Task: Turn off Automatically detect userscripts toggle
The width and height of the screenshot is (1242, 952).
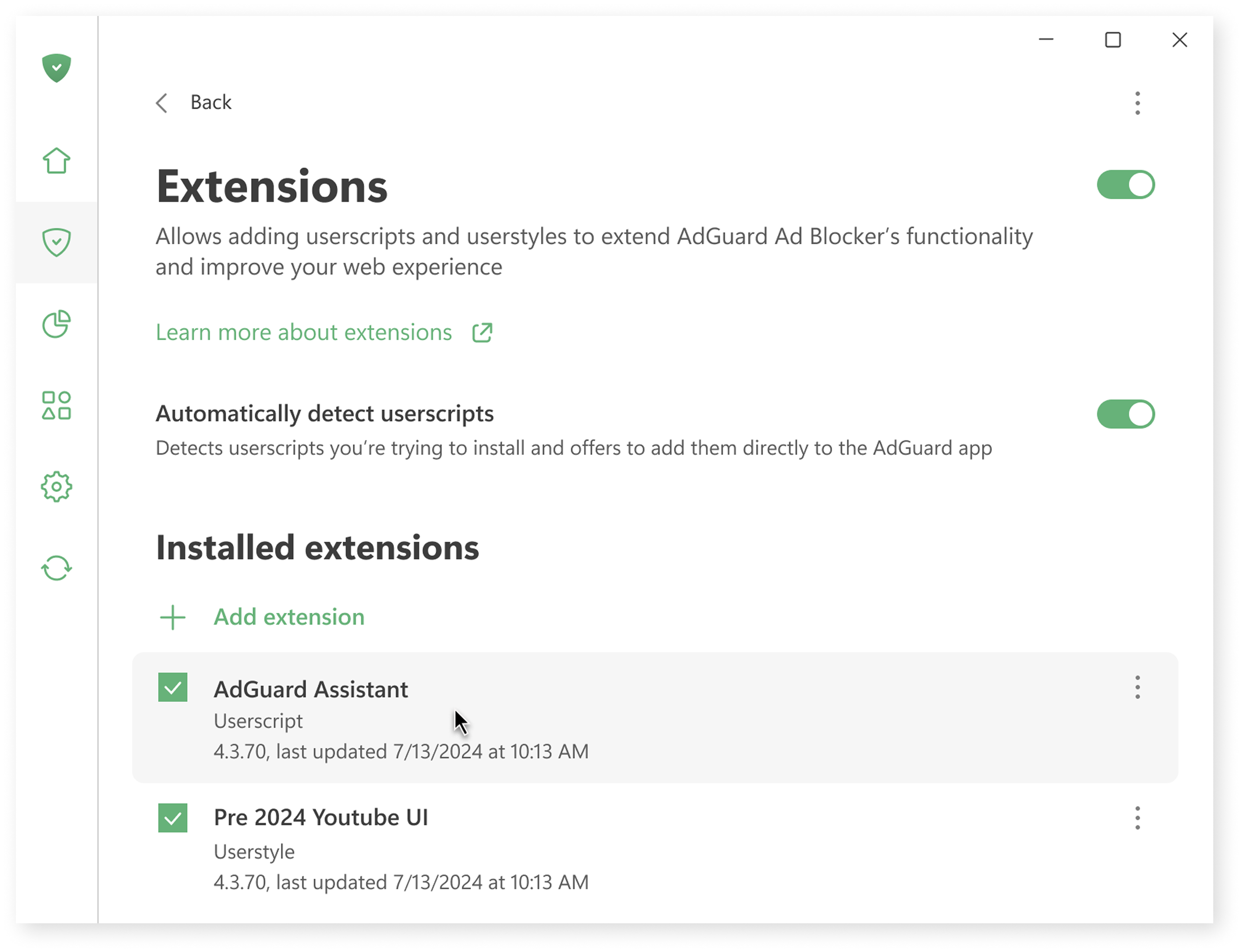Action: point(1125,414)
